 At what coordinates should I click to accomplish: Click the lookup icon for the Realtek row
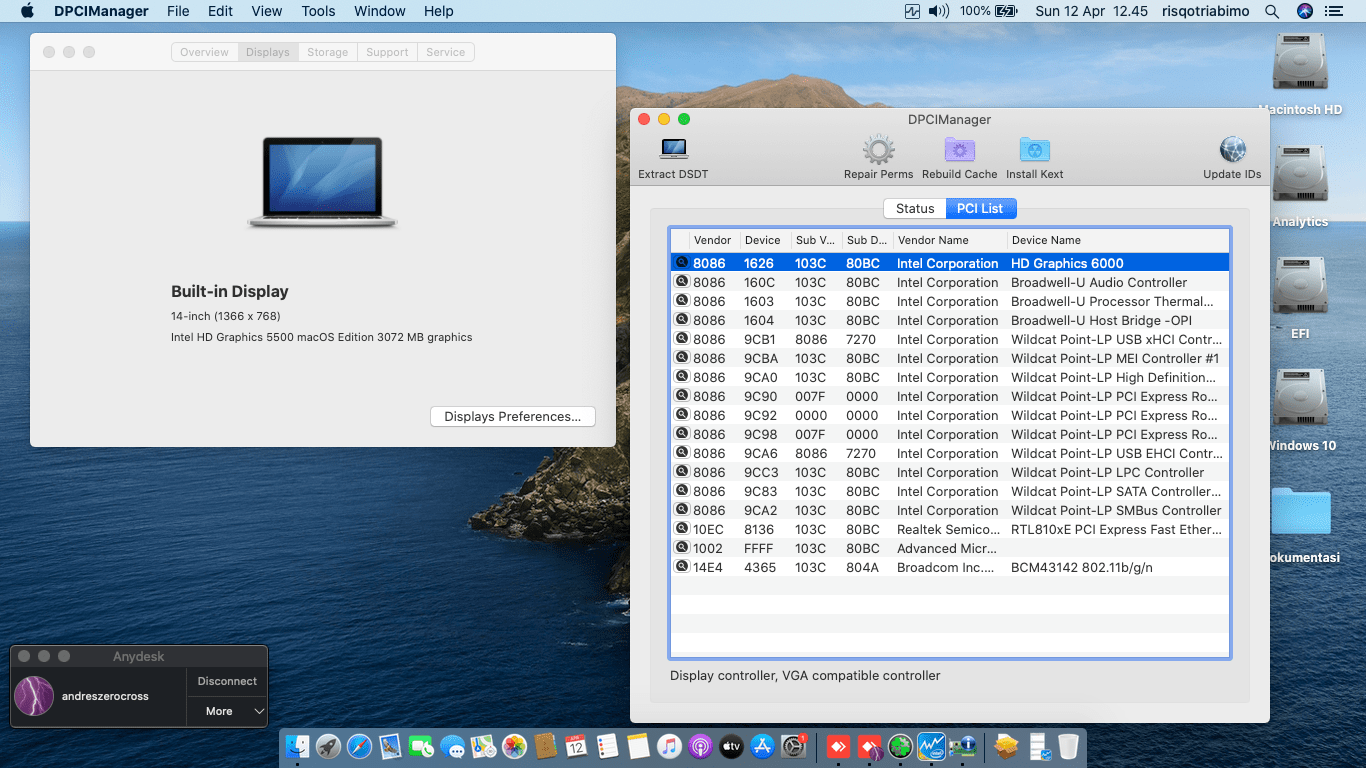(682, 529)
